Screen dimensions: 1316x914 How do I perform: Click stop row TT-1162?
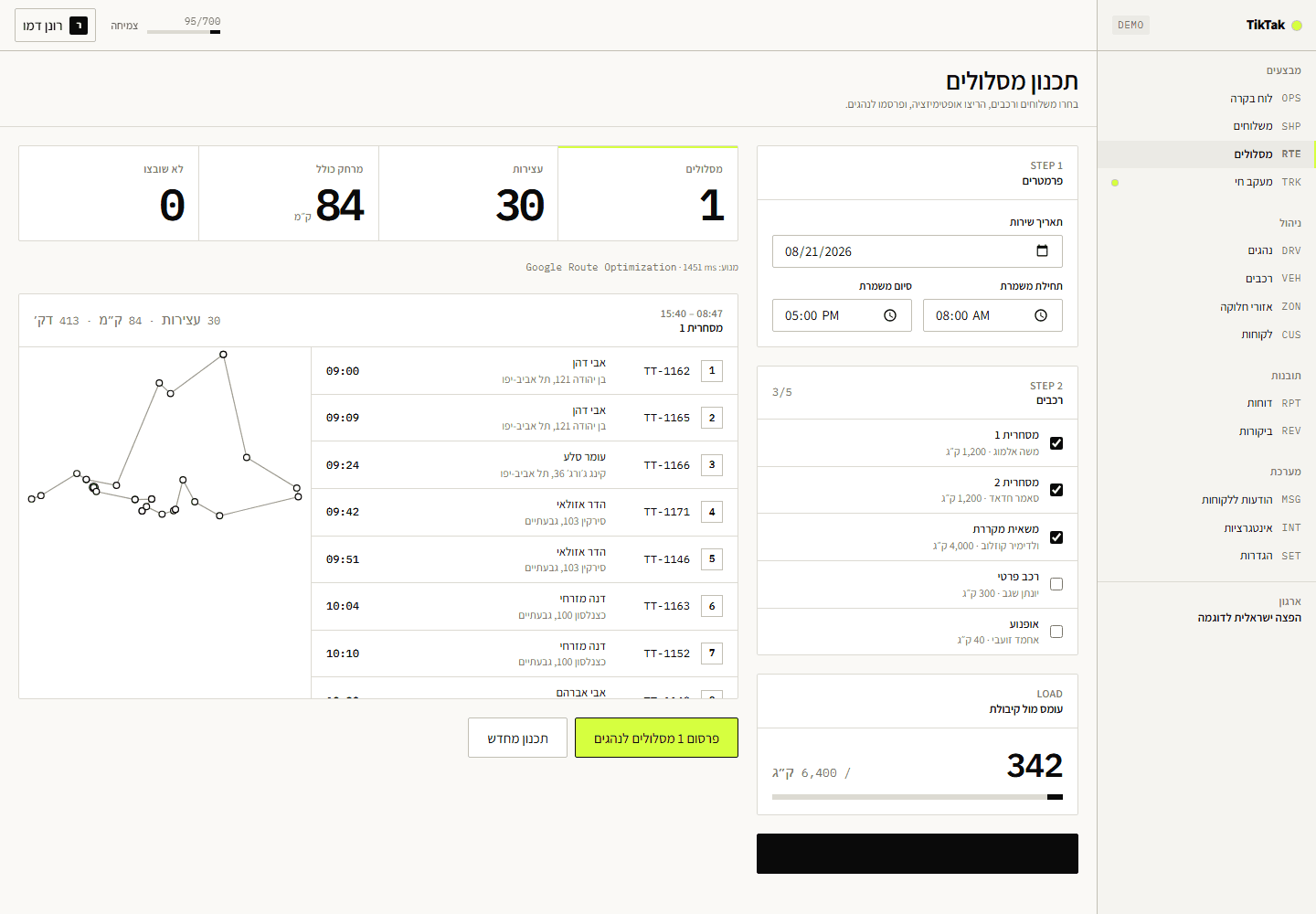(x=525, y=371)
